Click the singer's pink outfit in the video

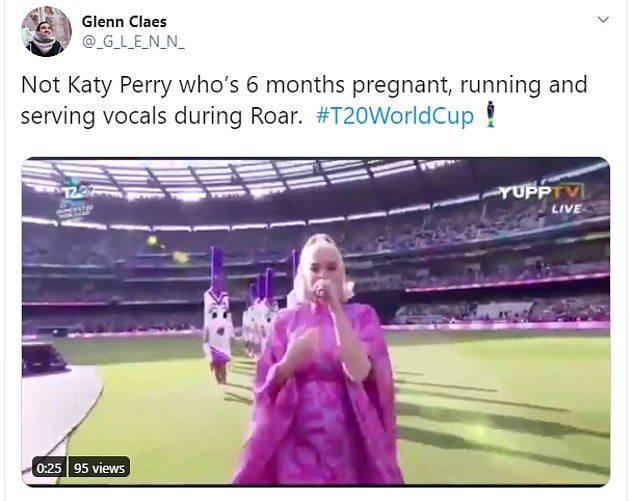coord(318,410)
